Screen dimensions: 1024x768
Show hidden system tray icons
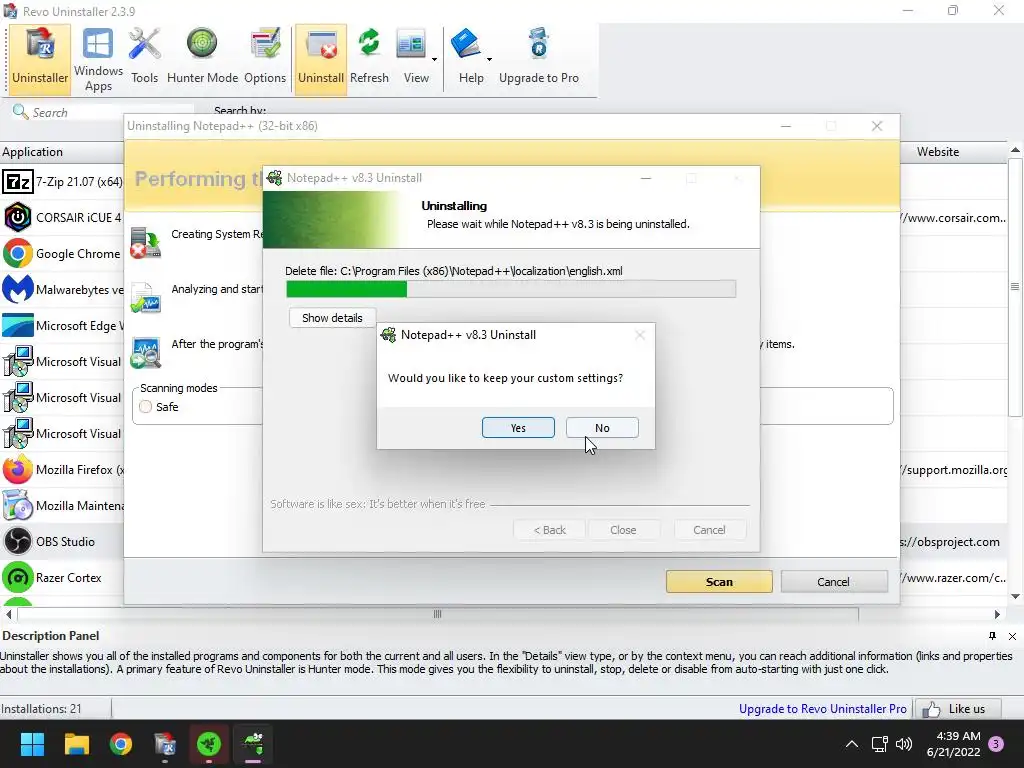(852, 743)
